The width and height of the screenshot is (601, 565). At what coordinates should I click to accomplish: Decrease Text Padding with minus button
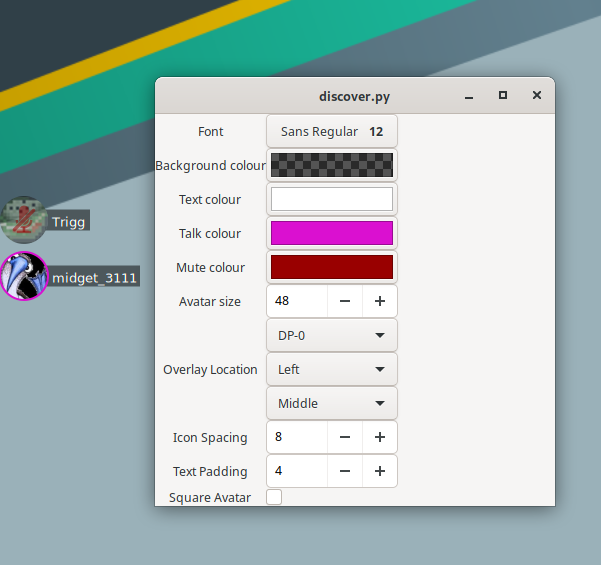345,471
